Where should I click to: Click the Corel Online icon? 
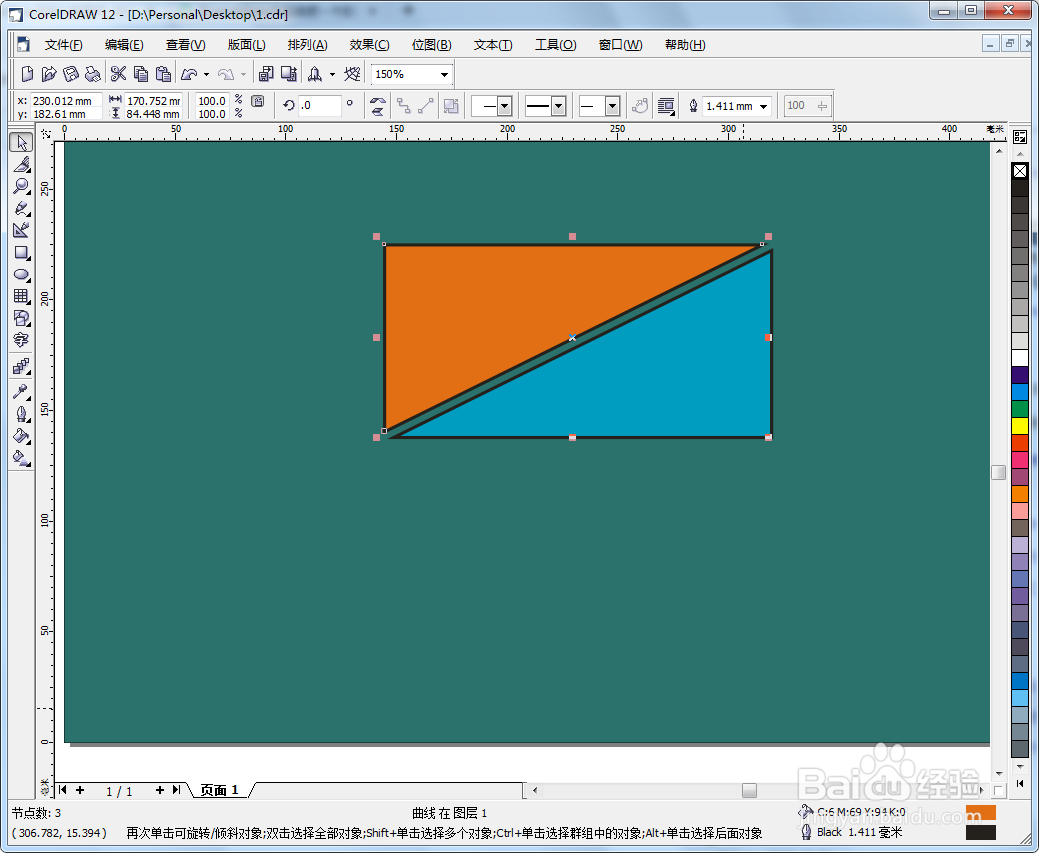[x=353, y=74]
